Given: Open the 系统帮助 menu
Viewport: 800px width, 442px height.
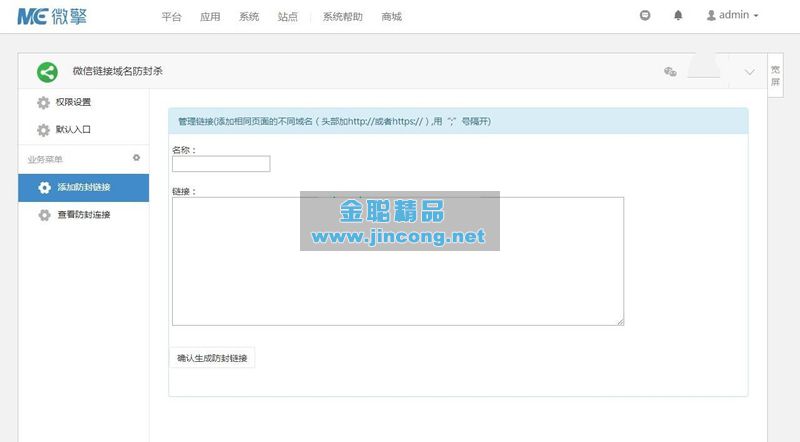Looking at the screenshot, I should 342,17.
